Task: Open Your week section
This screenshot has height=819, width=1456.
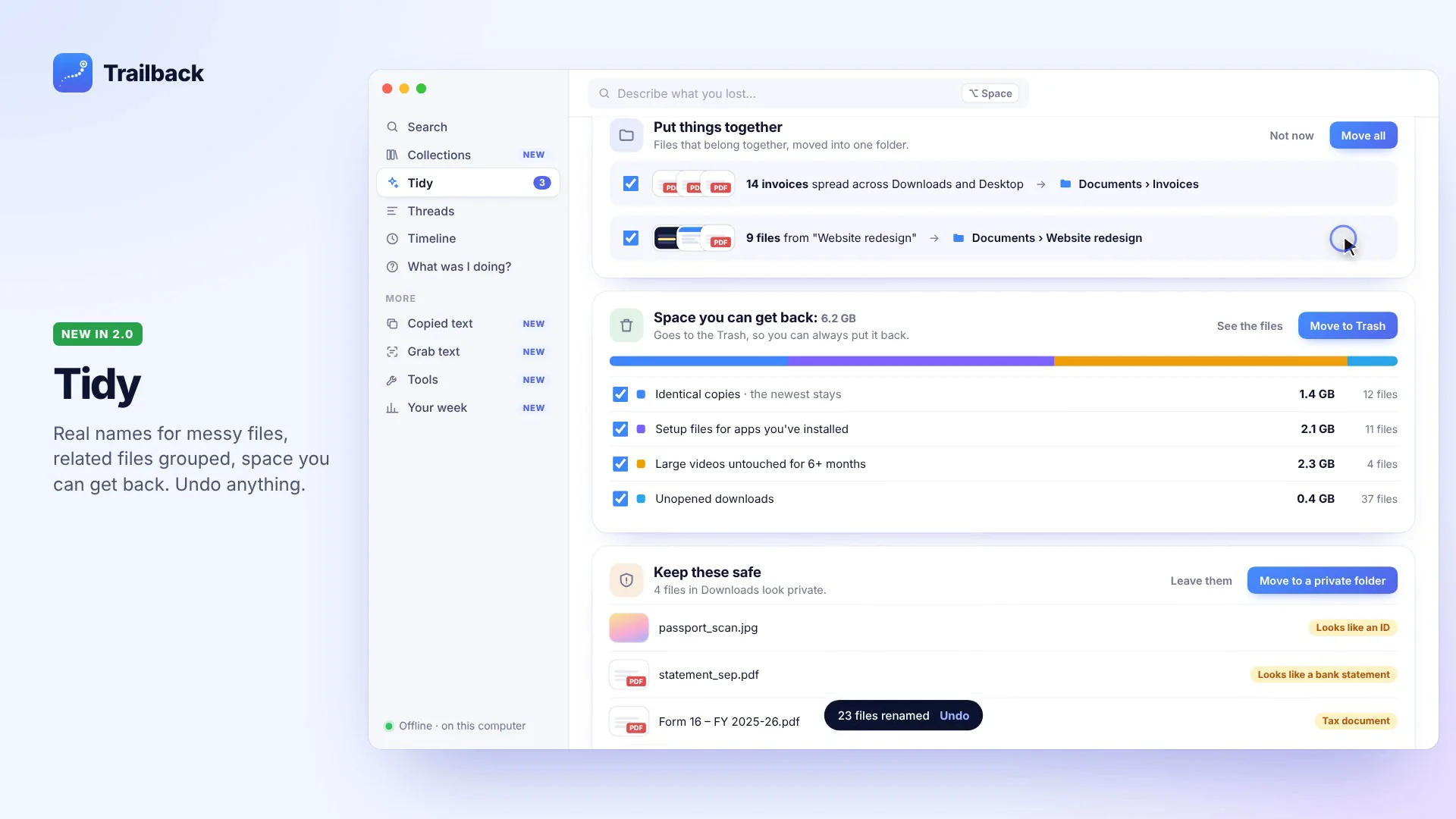Action: pos(468,408)
